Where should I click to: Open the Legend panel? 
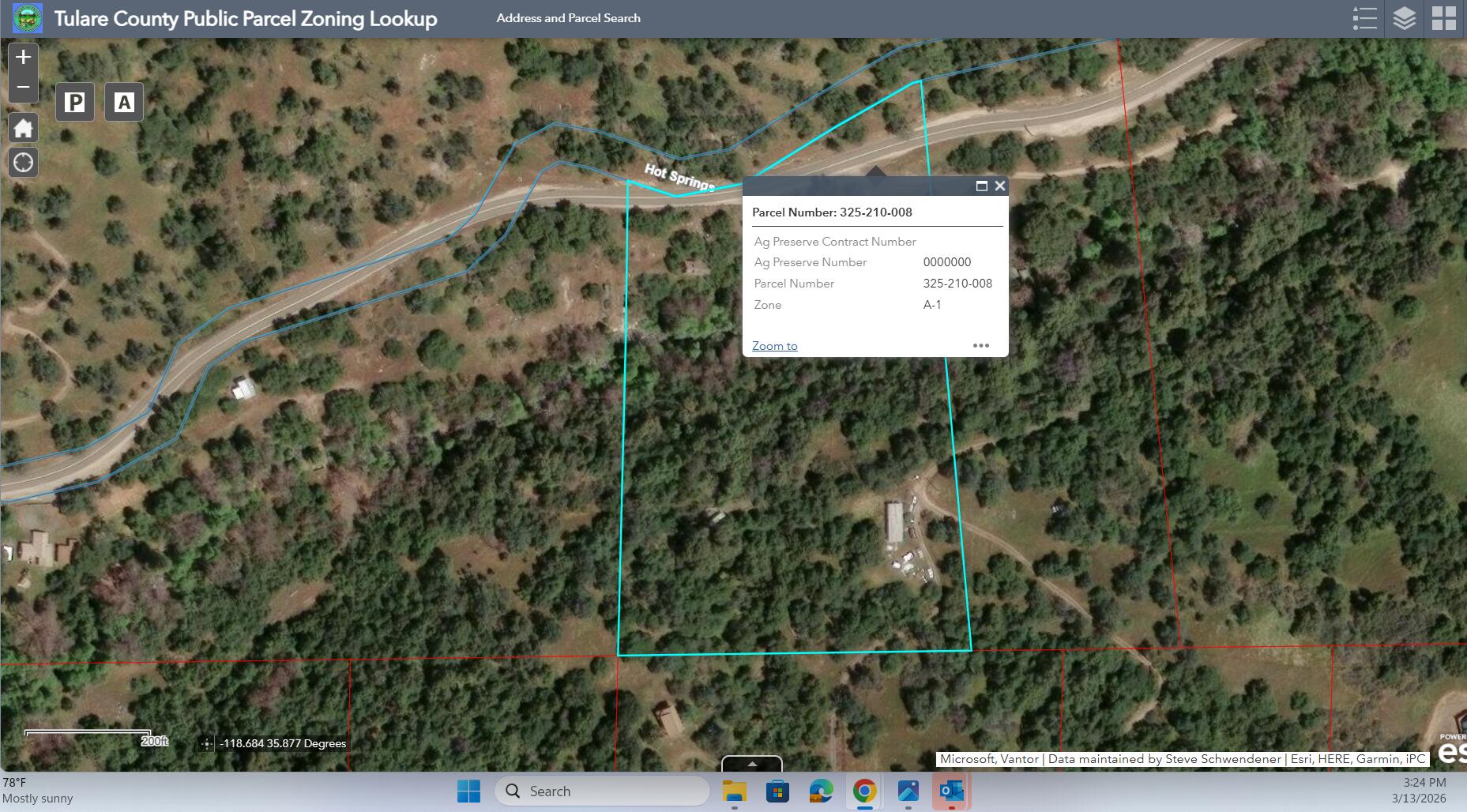[x=1364, y=19]
